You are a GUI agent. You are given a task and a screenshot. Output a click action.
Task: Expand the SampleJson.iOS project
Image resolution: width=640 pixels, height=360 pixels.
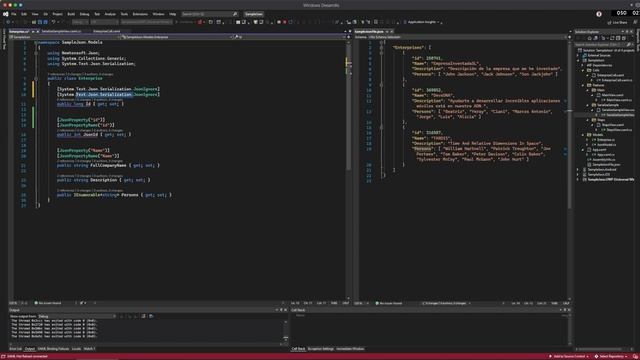click(579, 174)
